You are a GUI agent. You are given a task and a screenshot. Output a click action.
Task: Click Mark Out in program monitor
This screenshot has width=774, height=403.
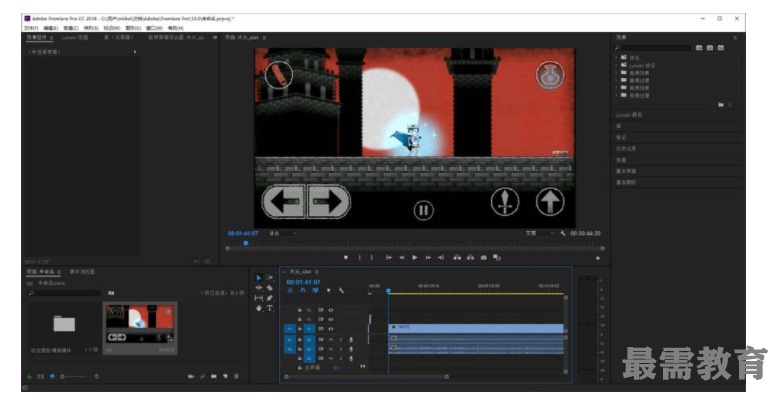click(x=372, y=257)
